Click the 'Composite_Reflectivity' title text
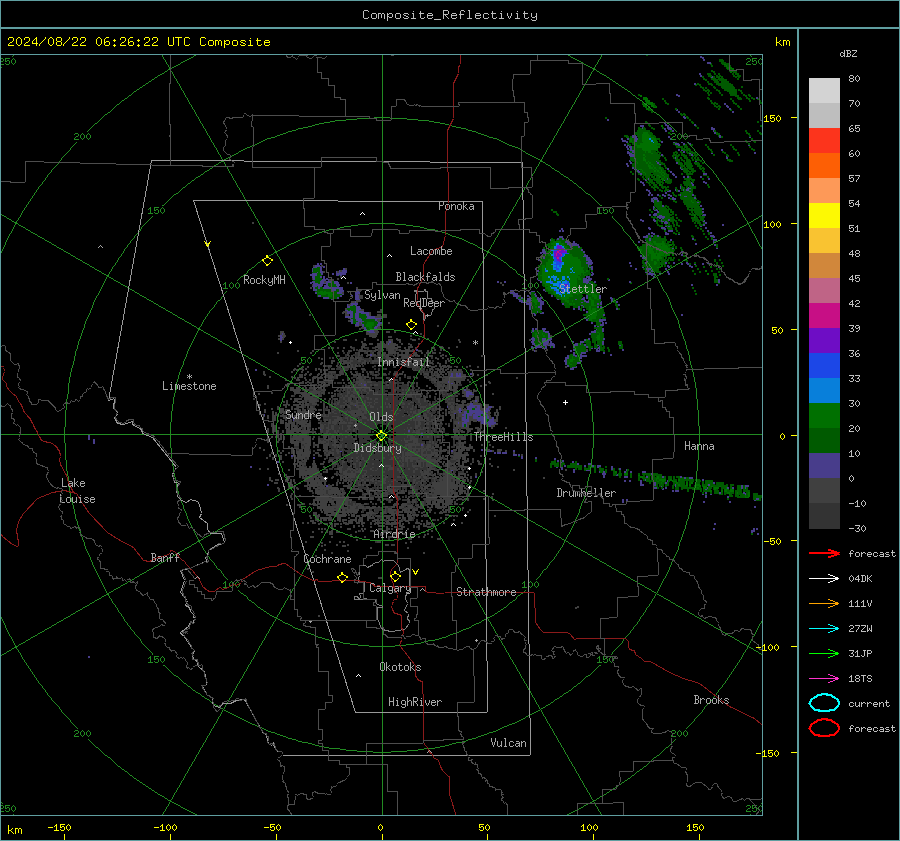The width and height of the screenshot is (900, 841). click(x=450, y=15)
